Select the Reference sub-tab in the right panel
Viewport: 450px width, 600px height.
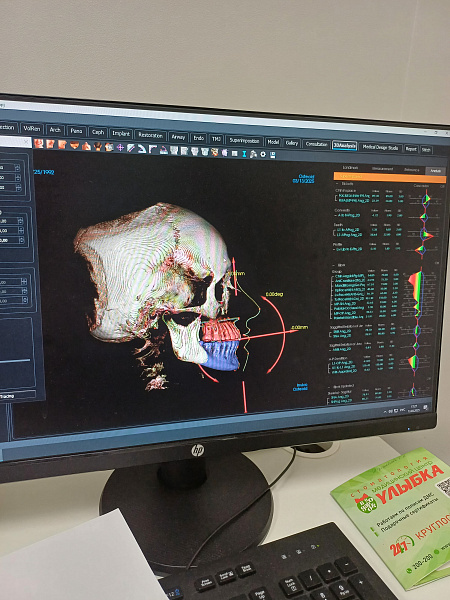pos(411,170)
